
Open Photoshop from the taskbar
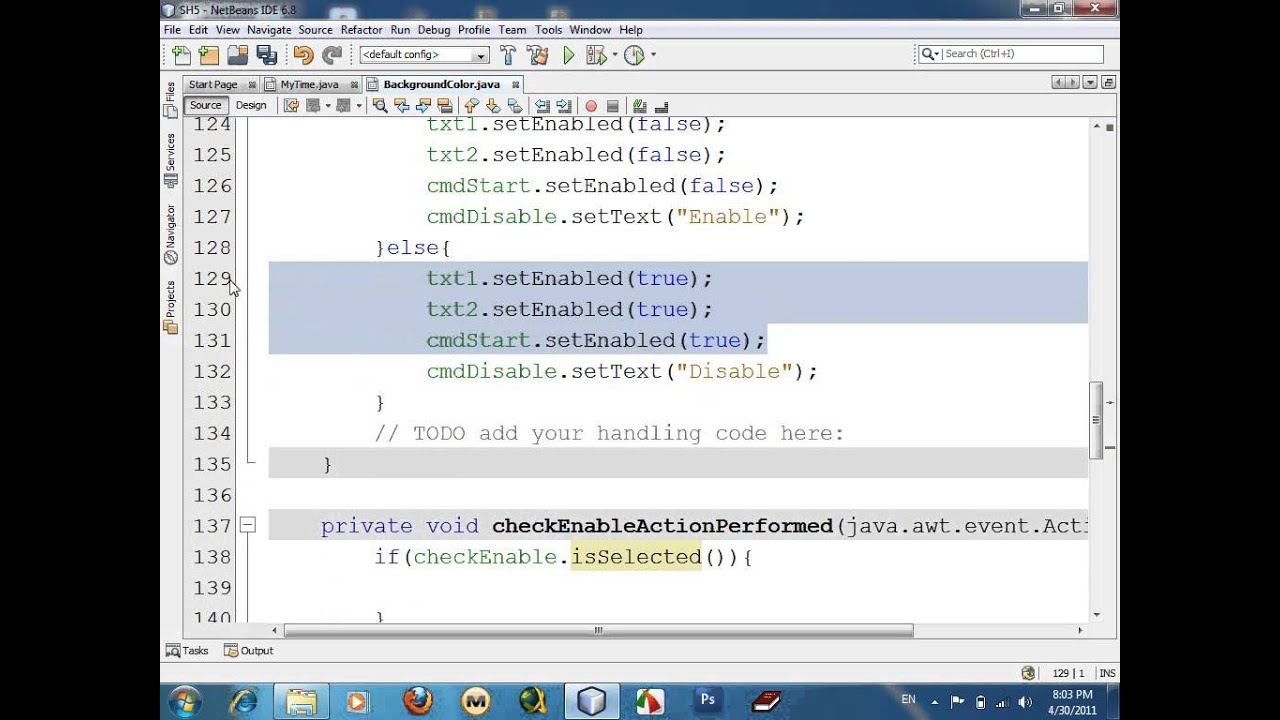[707, 701]
